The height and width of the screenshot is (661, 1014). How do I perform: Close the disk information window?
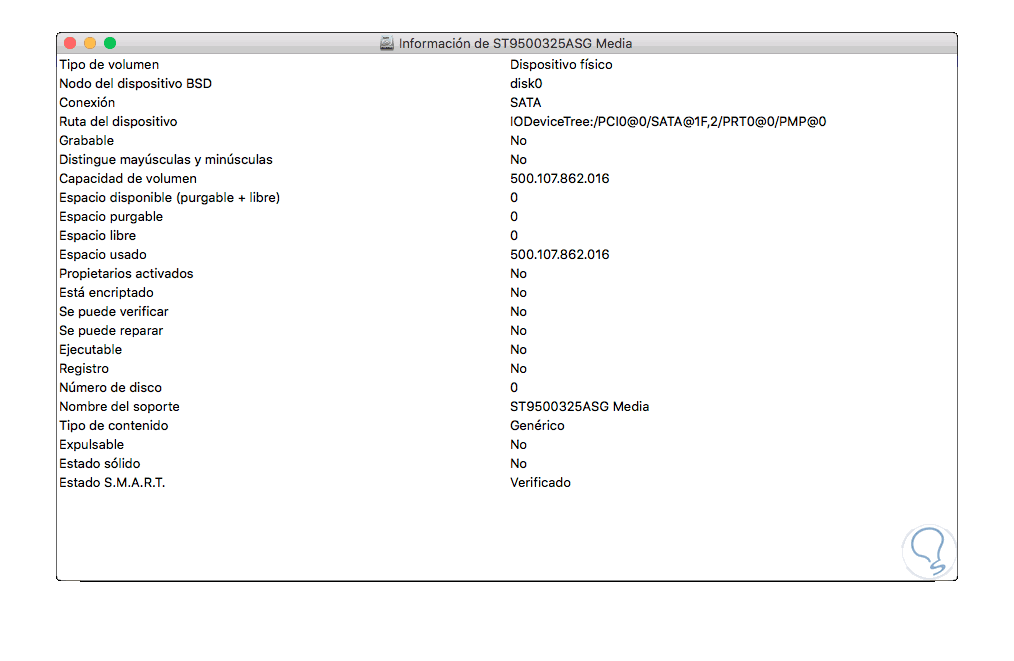[x=70, y=43]
